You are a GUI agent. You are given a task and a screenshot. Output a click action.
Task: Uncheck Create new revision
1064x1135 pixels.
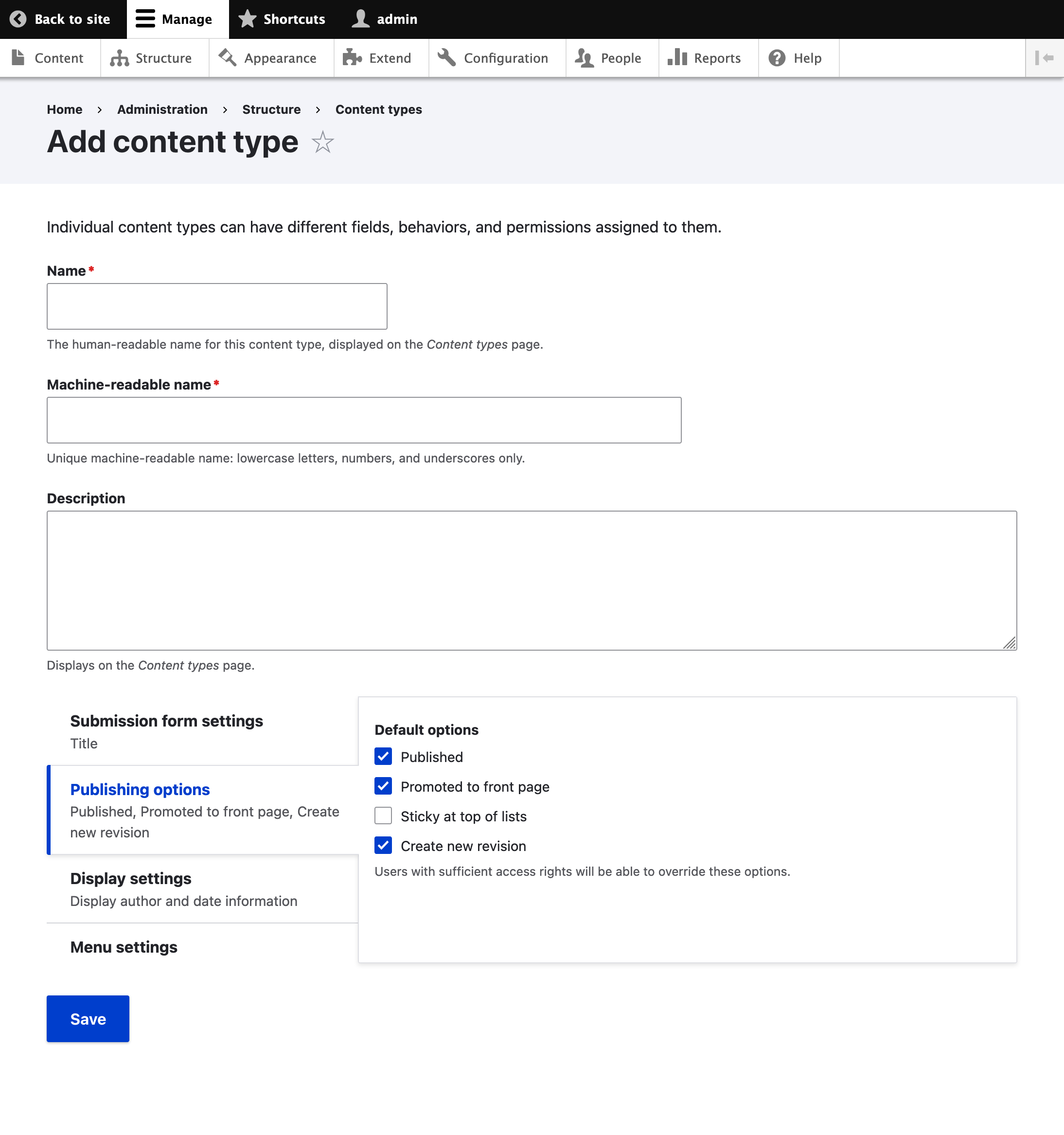383,846
